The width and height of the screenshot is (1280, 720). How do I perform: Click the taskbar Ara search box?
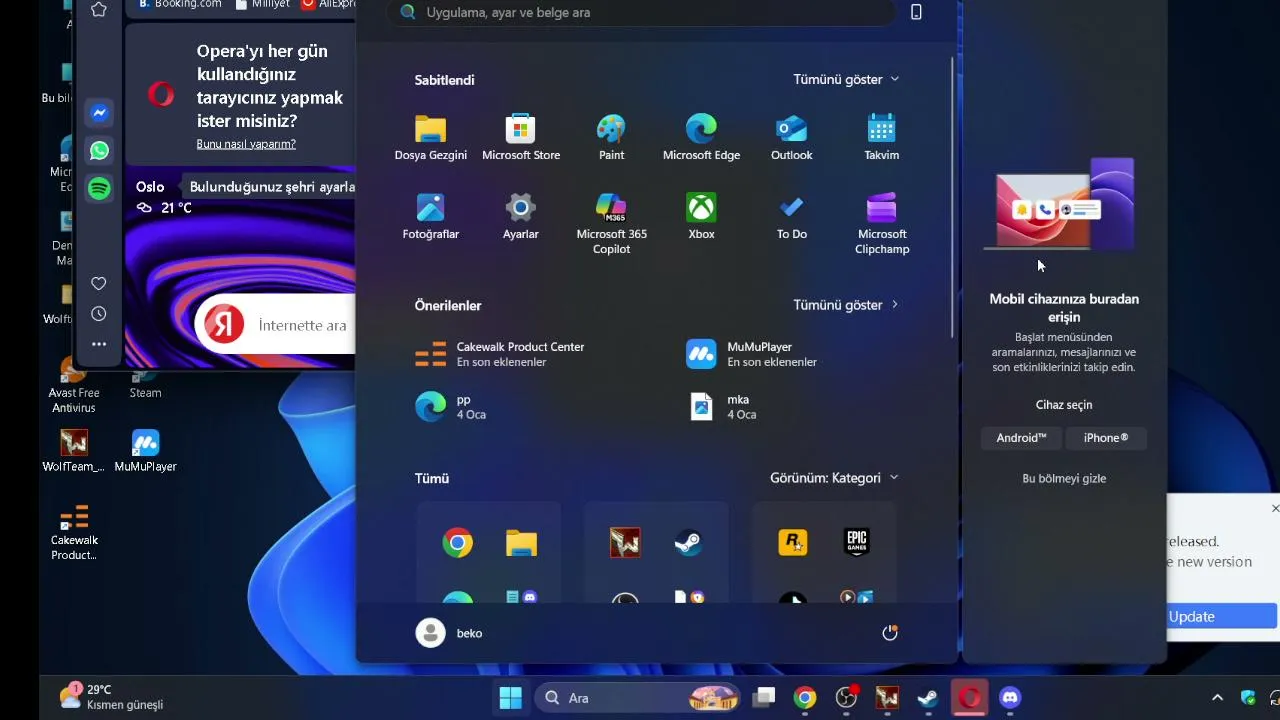639,698
